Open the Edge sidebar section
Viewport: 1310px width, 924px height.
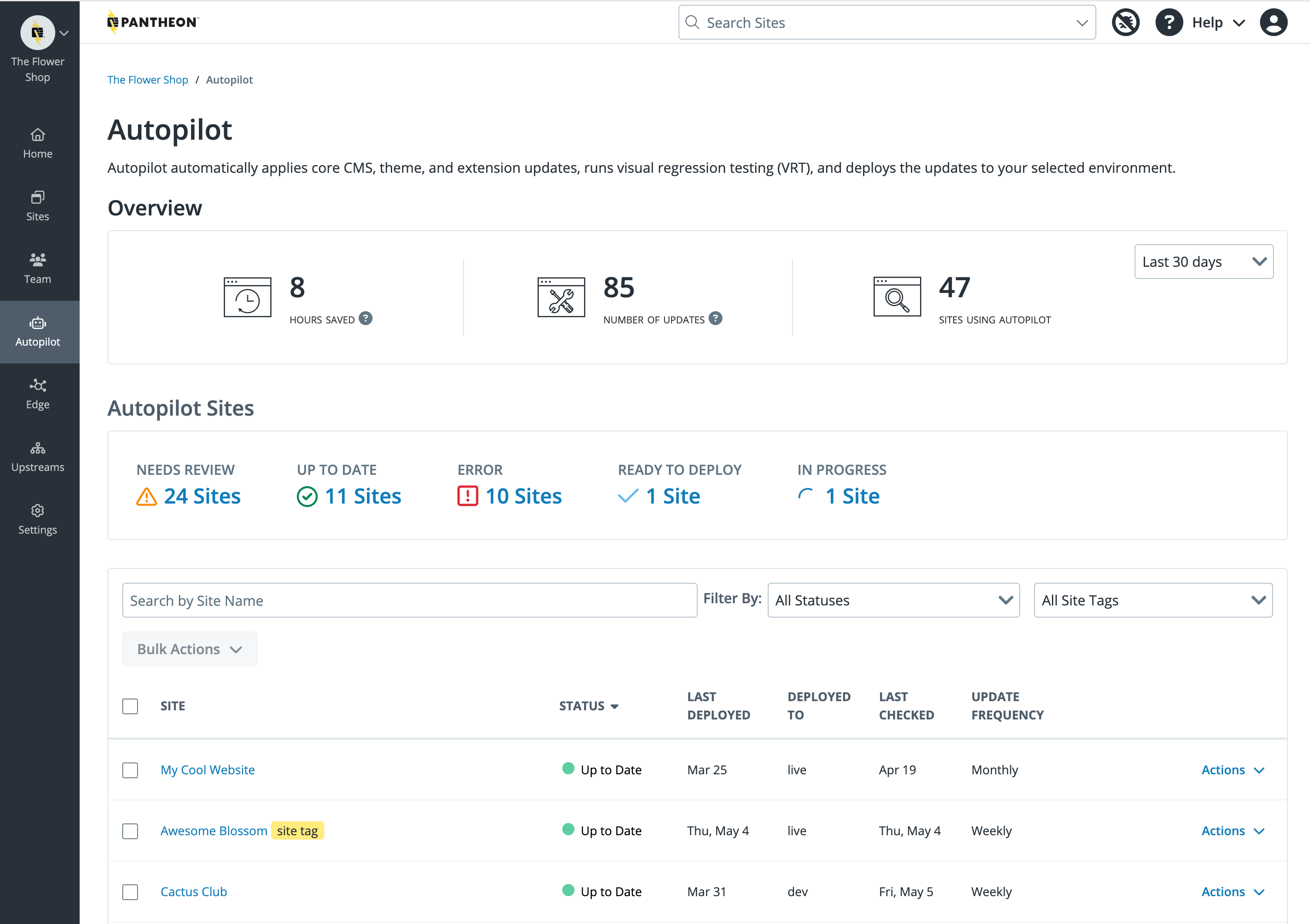click(x=38, y=394)
